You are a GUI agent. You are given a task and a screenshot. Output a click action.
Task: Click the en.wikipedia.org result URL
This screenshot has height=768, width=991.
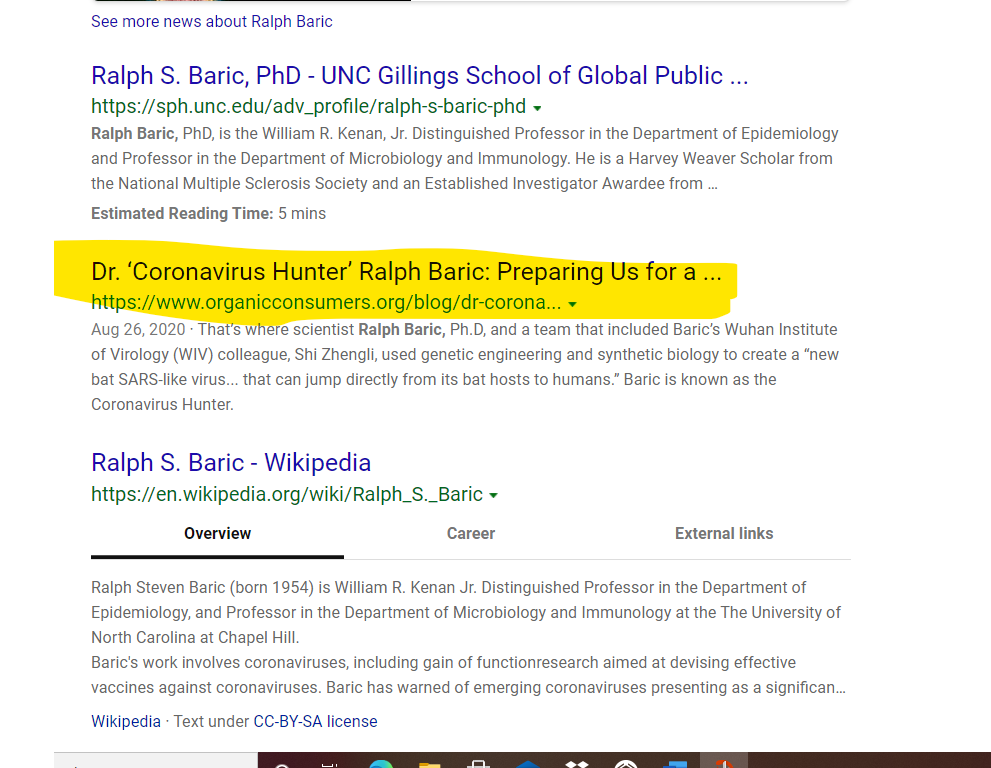[287, 494]
